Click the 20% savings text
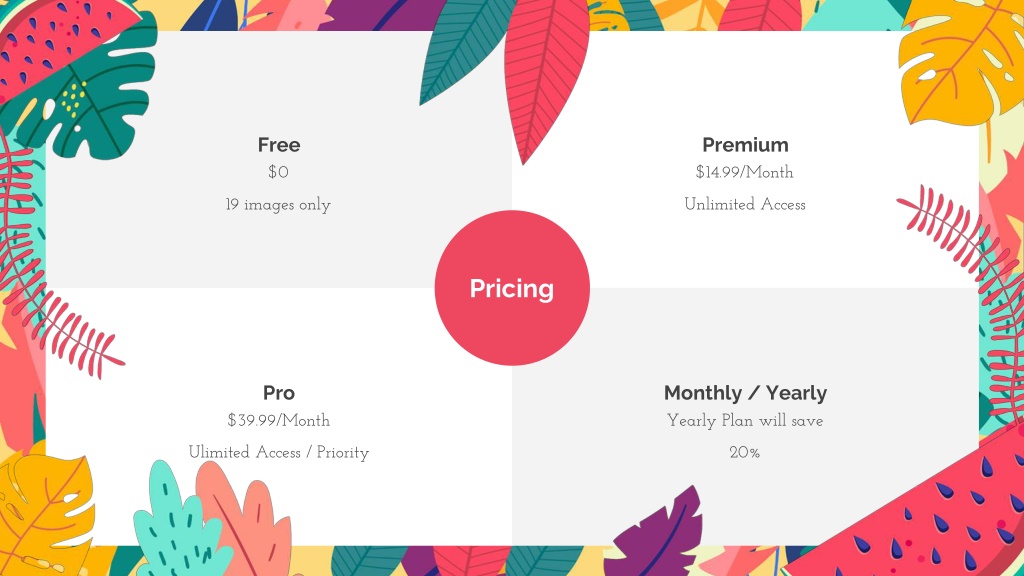Viewport: 1024px width, 576px height. click(744, 453)
